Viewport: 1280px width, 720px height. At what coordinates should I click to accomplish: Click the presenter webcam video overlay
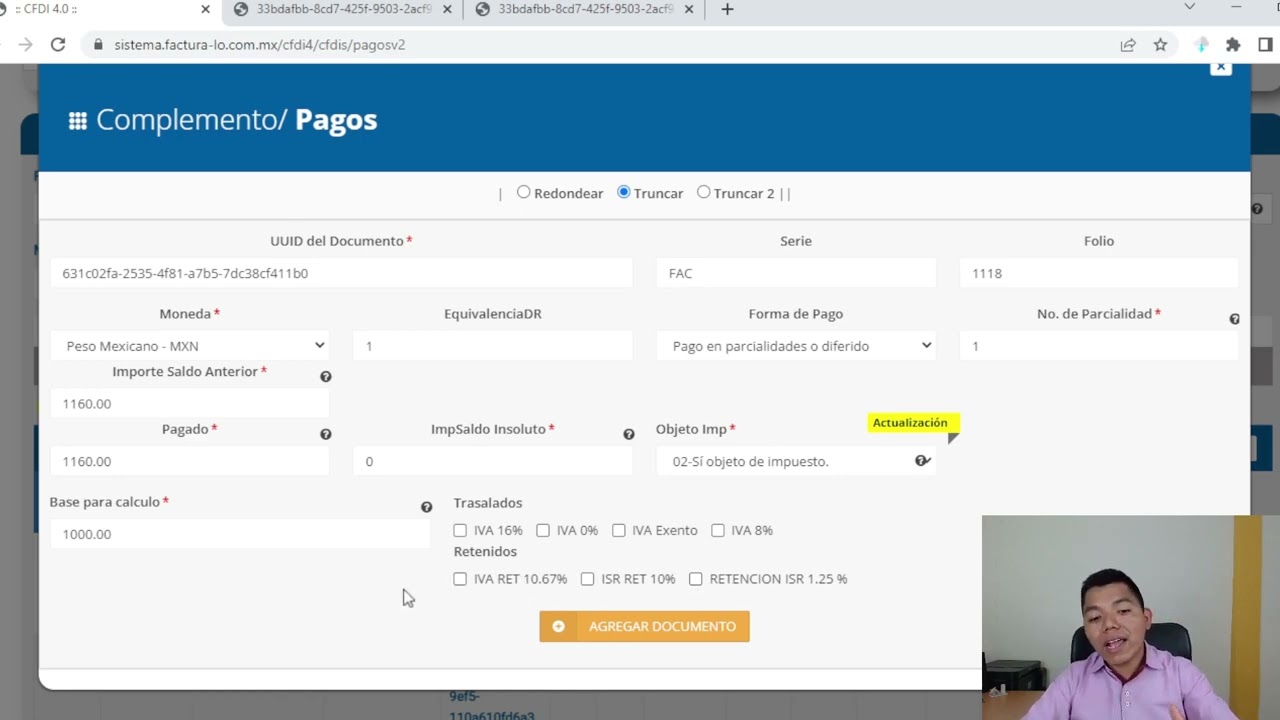(x=1131, y=618)
